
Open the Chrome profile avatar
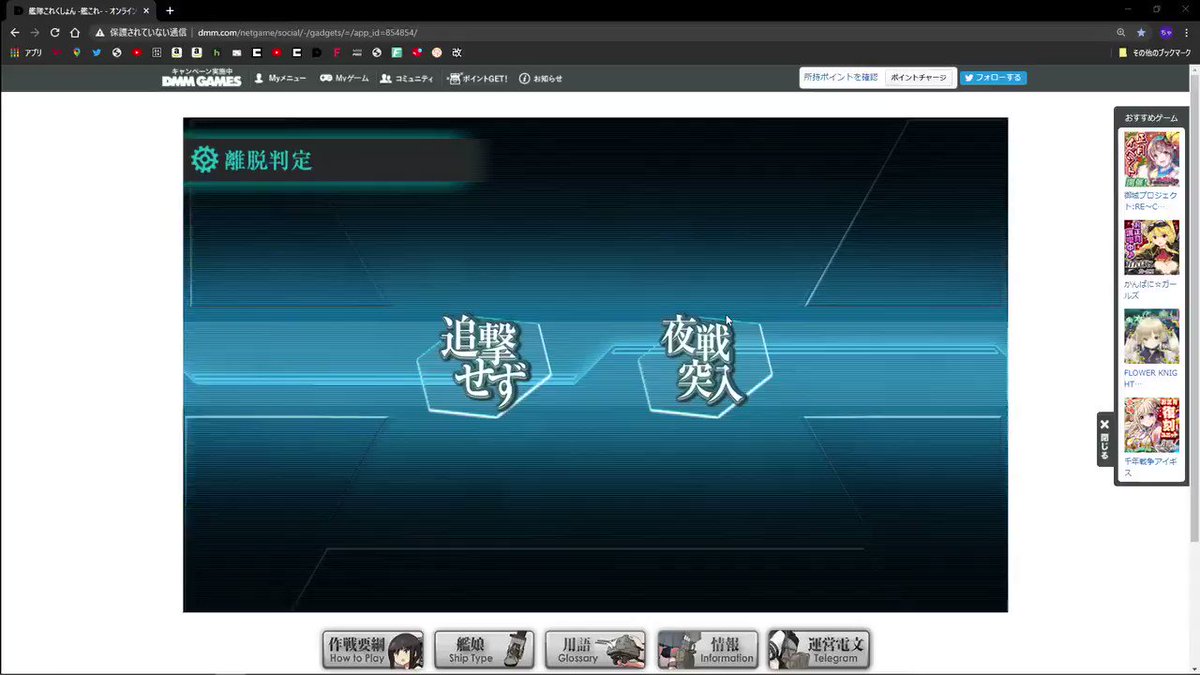[x=1165, y=32]
